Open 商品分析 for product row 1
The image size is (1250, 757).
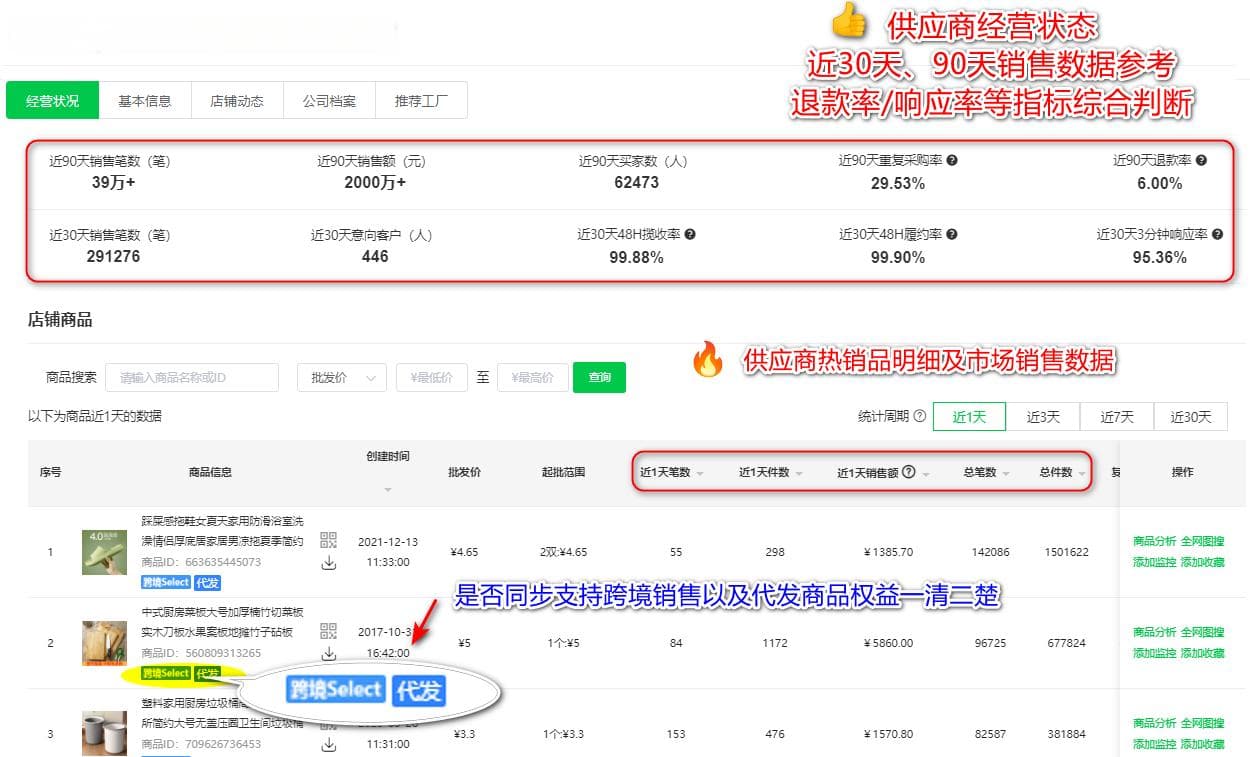tap(1155, 541)
